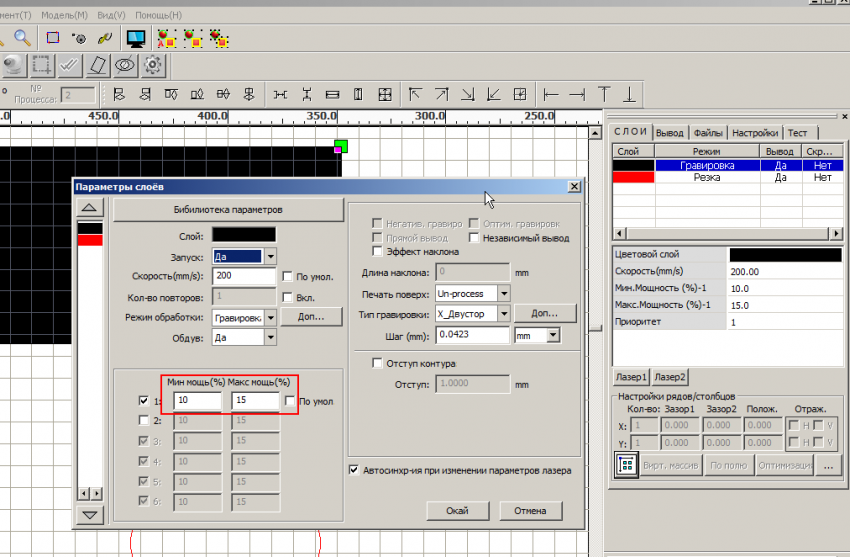Viewport: 850px width, 557px height.
Task: Click the dashed selection rectangle icon
Action: pos(41,66)
